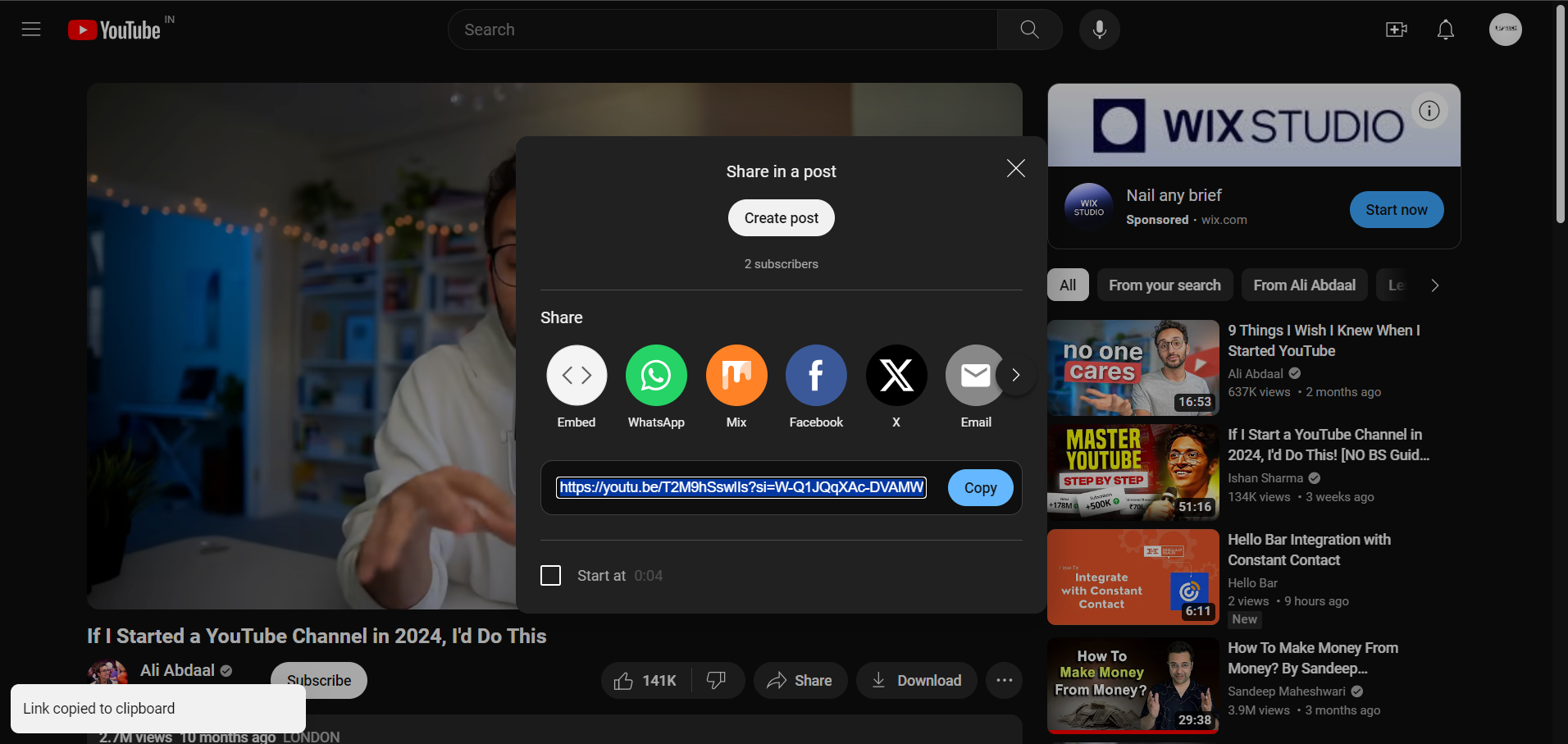Start voice search with the microphone

[1100, 30]
